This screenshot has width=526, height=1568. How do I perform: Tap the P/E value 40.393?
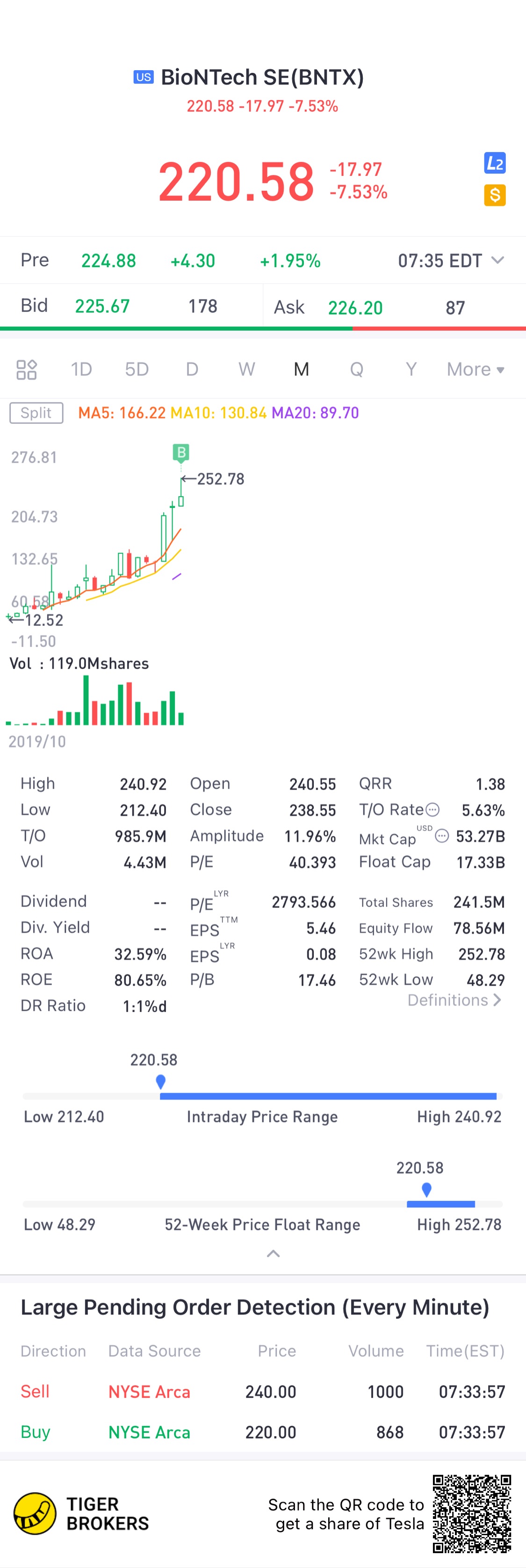click(312, 862)
